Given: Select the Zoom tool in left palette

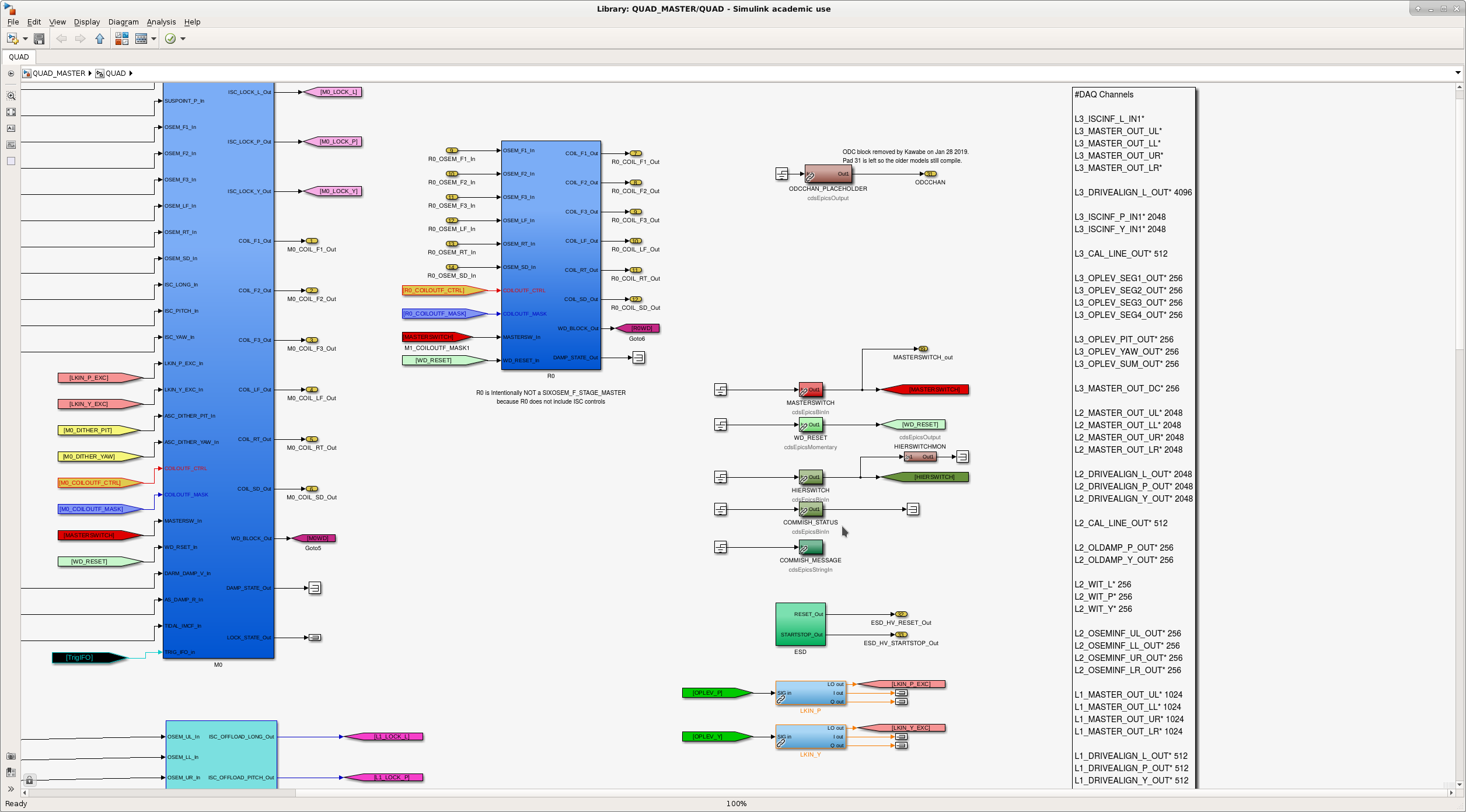Looking at the screenshot, I should tap(11, 96).
